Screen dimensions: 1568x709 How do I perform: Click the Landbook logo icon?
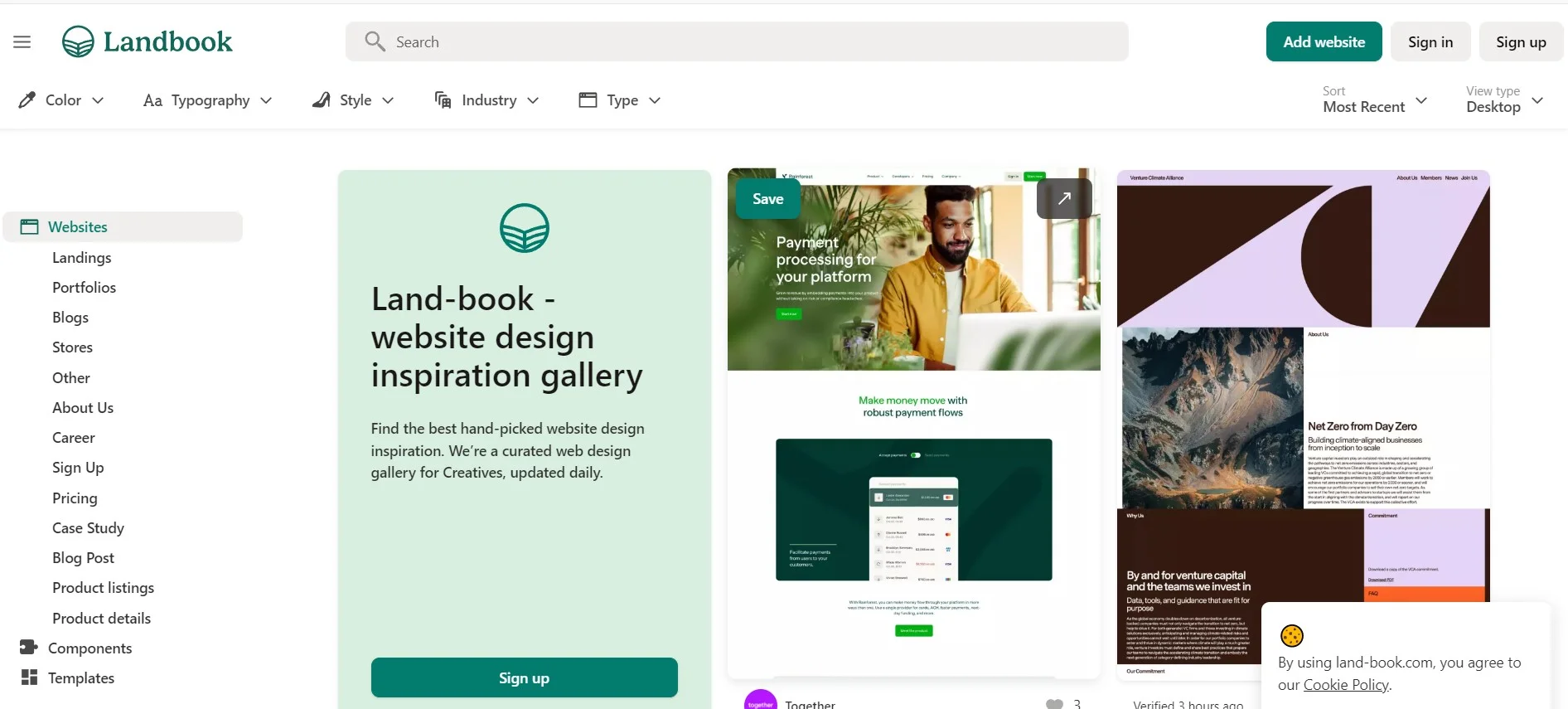tap(78, 41)
